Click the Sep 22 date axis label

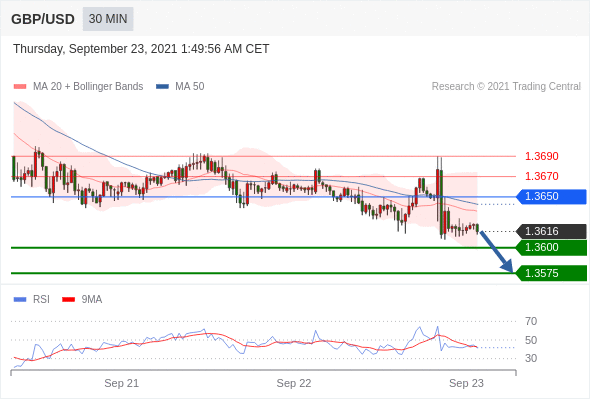coord(294,383)
